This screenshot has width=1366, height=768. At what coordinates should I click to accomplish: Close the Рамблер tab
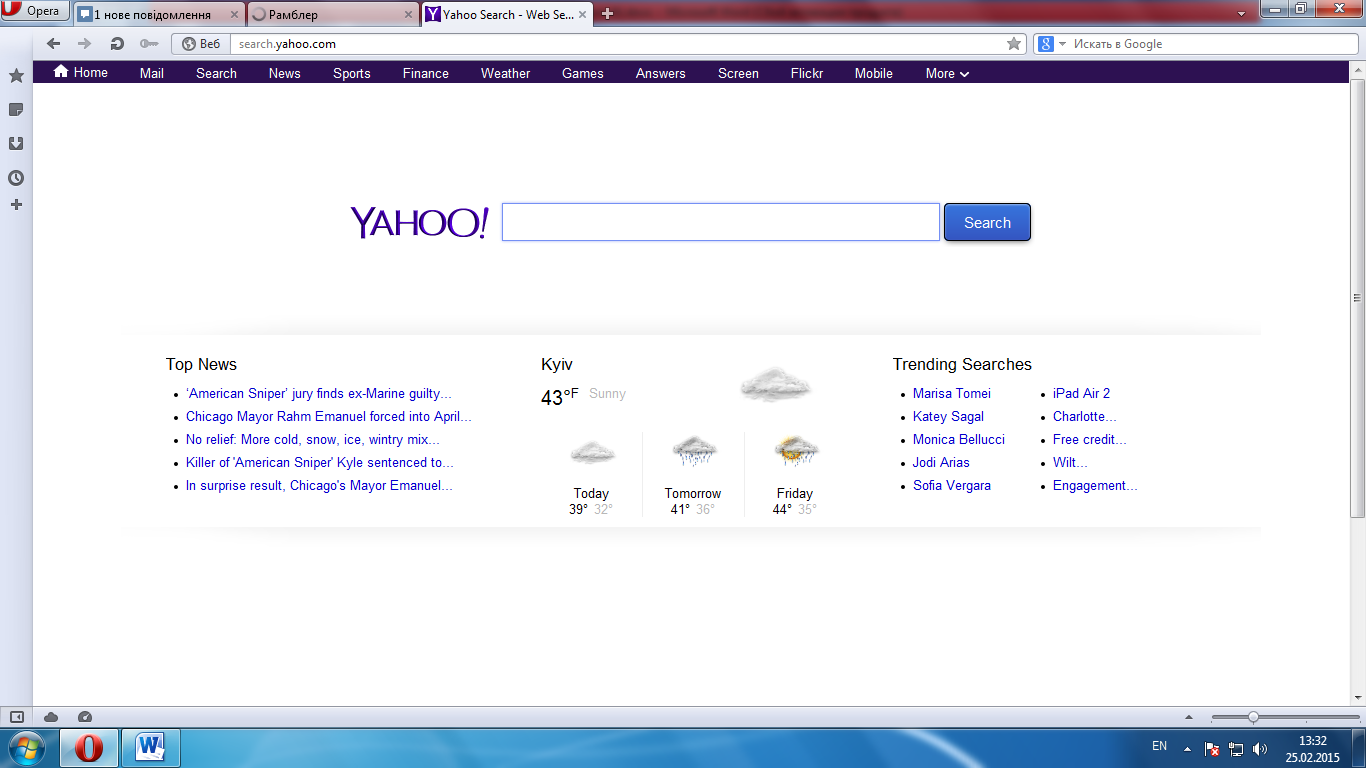408,15
